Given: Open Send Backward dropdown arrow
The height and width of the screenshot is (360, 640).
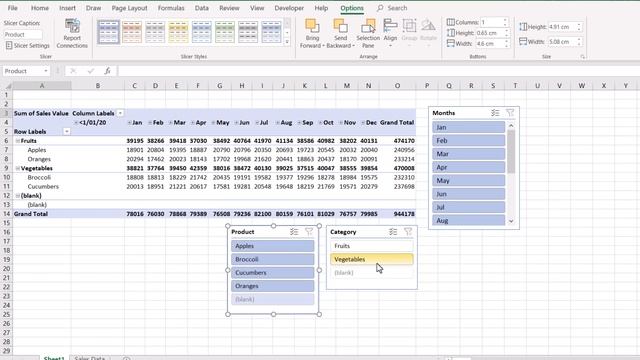Looking at the screenshot, I should click(x=353, y=46).
